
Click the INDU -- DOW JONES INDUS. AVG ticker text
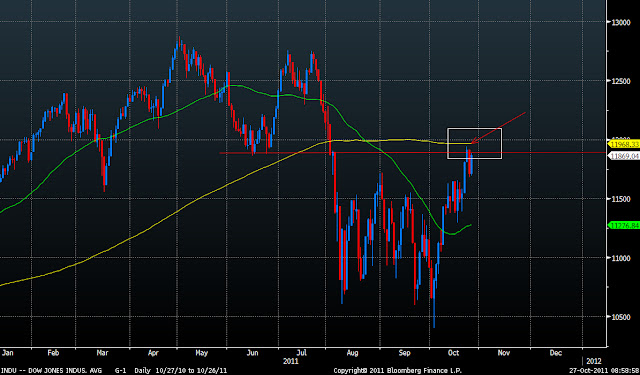coord(51,371)
